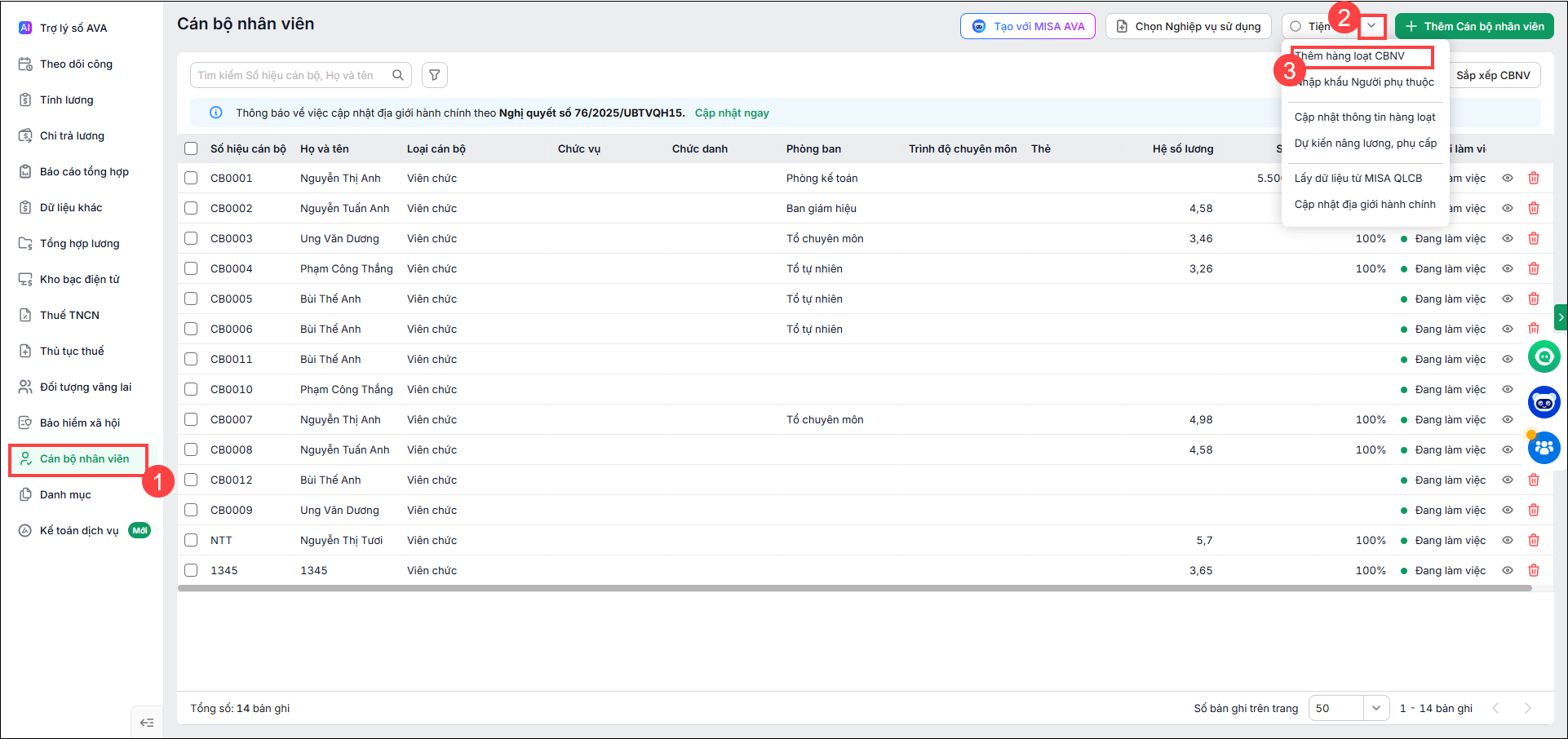The height and width of the screenshot is (739, 1568).
Task: Click Sắp xếp CBNV button
Action: tap(1493, 75)
